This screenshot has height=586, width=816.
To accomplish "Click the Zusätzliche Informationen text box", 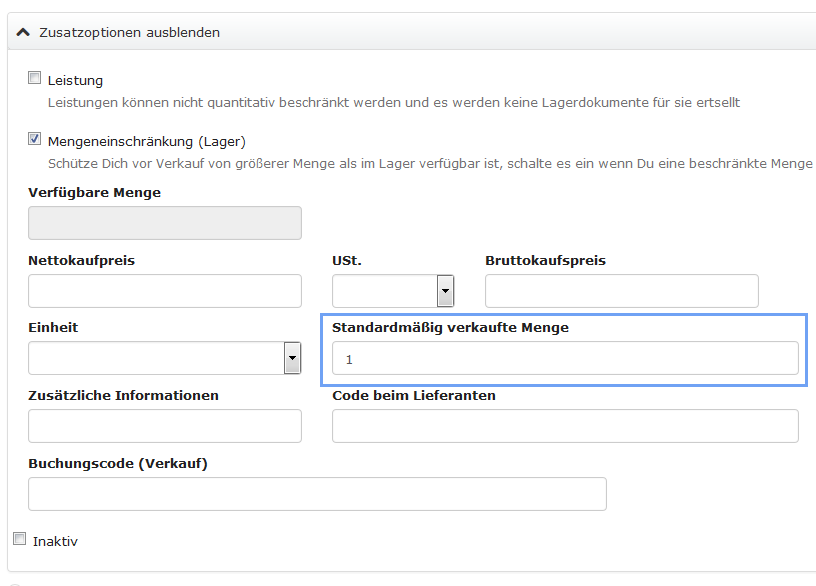I will pos(165,425).
